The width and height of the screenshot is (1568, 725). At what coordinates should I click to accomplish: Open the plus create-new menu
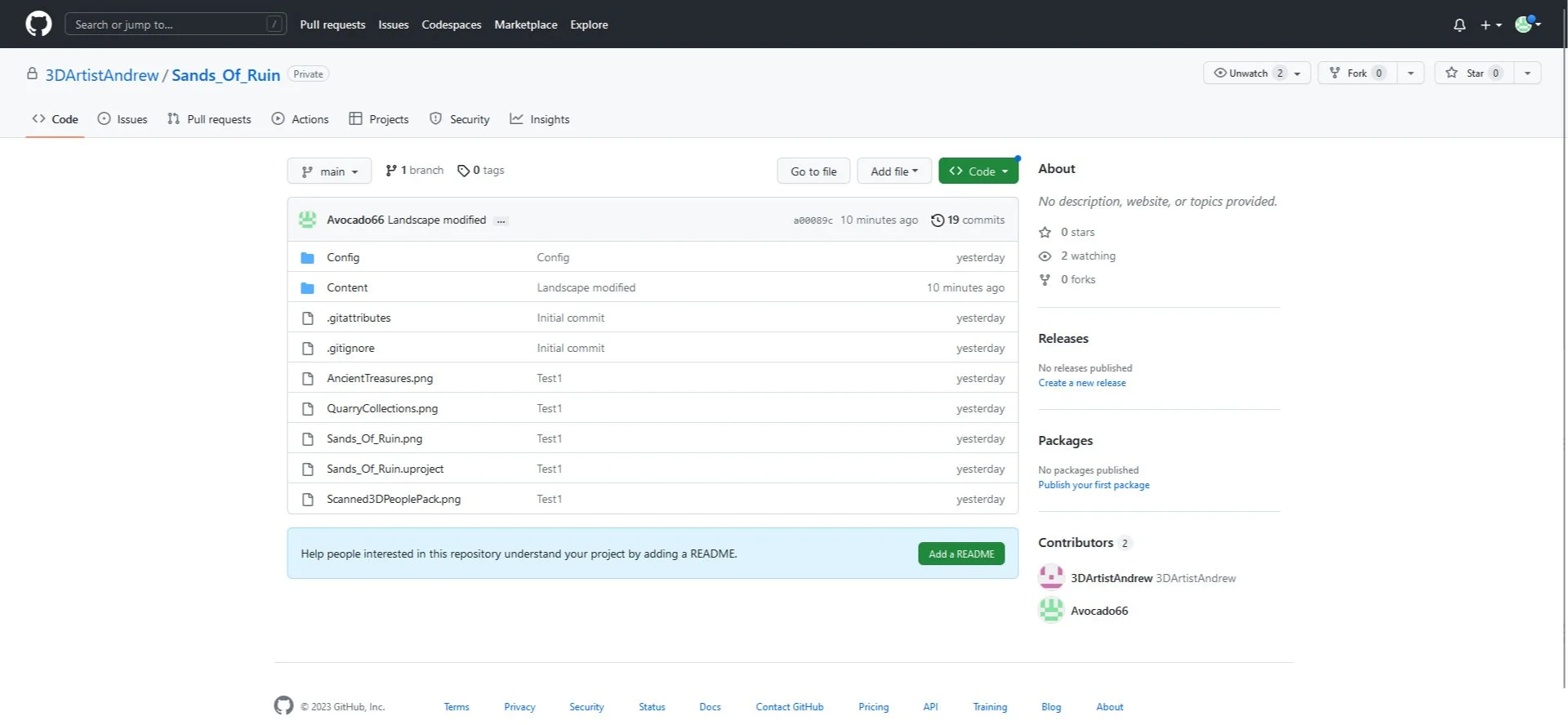[x=1490, y=25]
